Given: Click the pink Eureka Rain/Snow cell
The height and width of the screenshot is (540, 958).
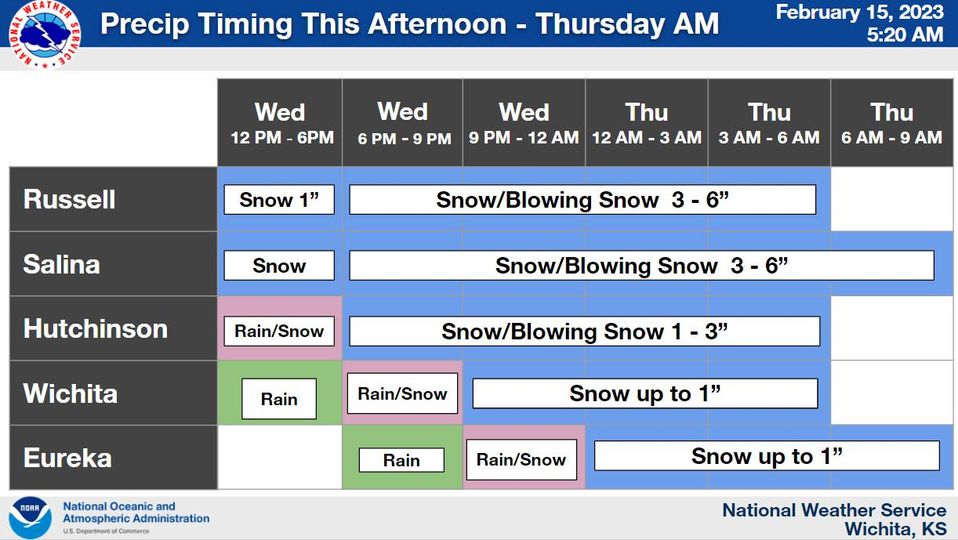Looking at the screenshot, I should pyautogui.click(x=521, y=459).
